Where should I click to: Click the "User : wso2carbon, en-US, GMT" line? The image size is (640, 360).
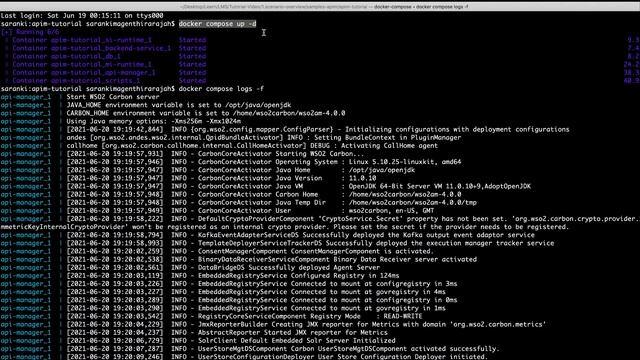[x=217, y=211]
